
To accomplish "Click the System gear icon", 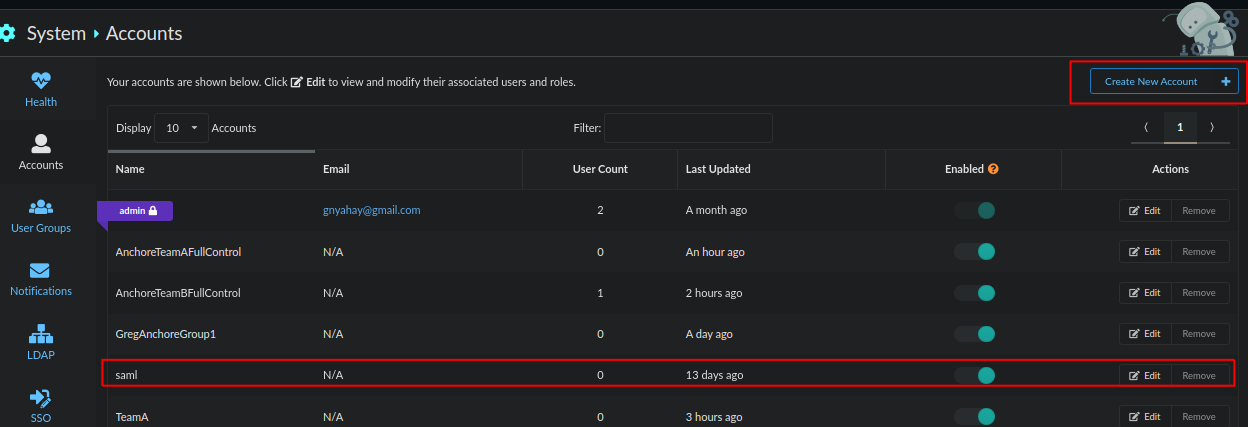I will coord(8,33).
